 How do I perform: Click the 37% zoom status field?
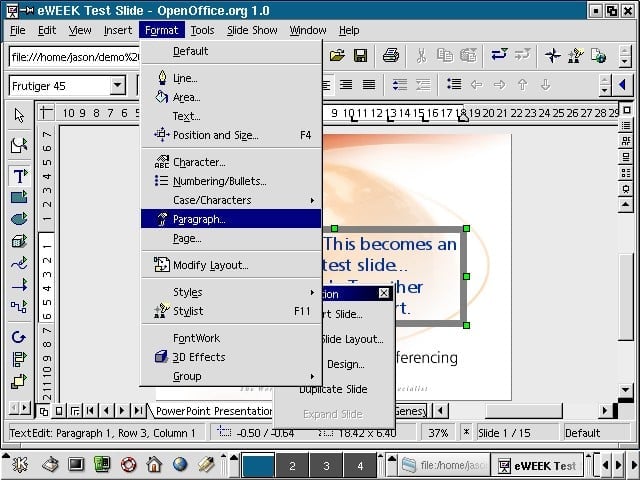point(438,433)
